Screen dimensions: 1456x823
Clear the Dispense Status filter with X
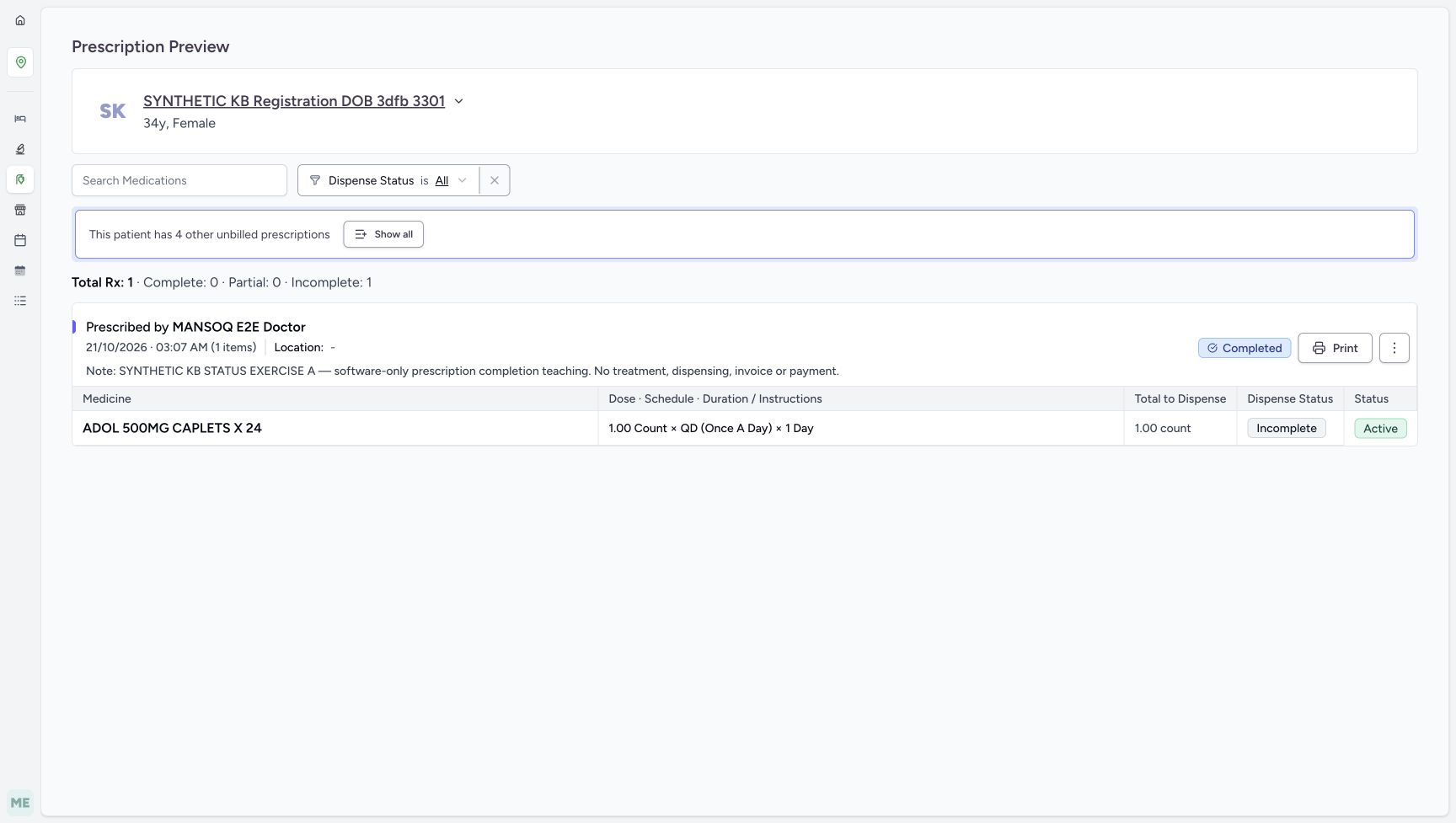click(495, 180)
